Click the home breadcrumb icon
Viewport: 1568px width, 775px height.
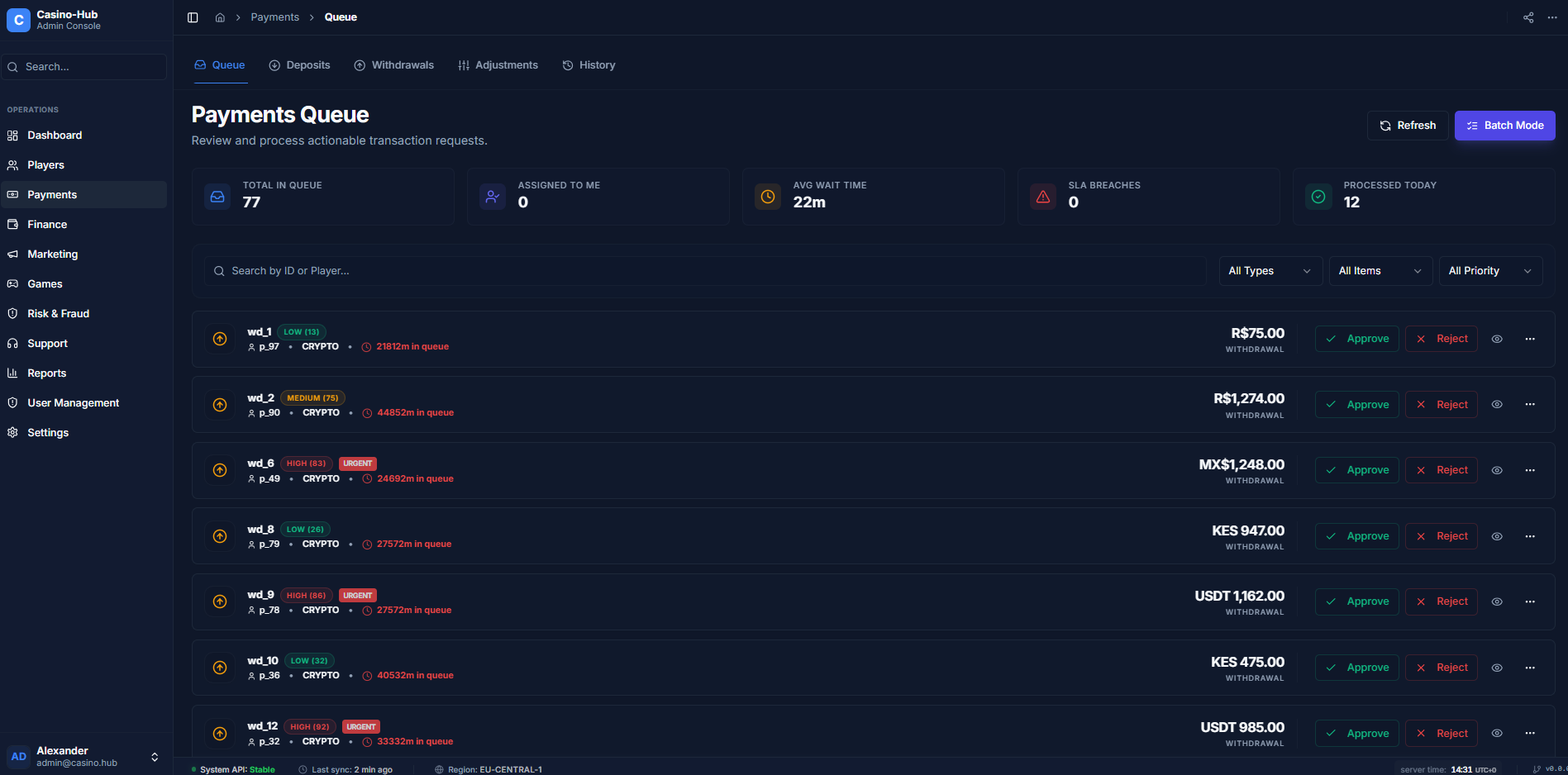click(x=220, y=17)
